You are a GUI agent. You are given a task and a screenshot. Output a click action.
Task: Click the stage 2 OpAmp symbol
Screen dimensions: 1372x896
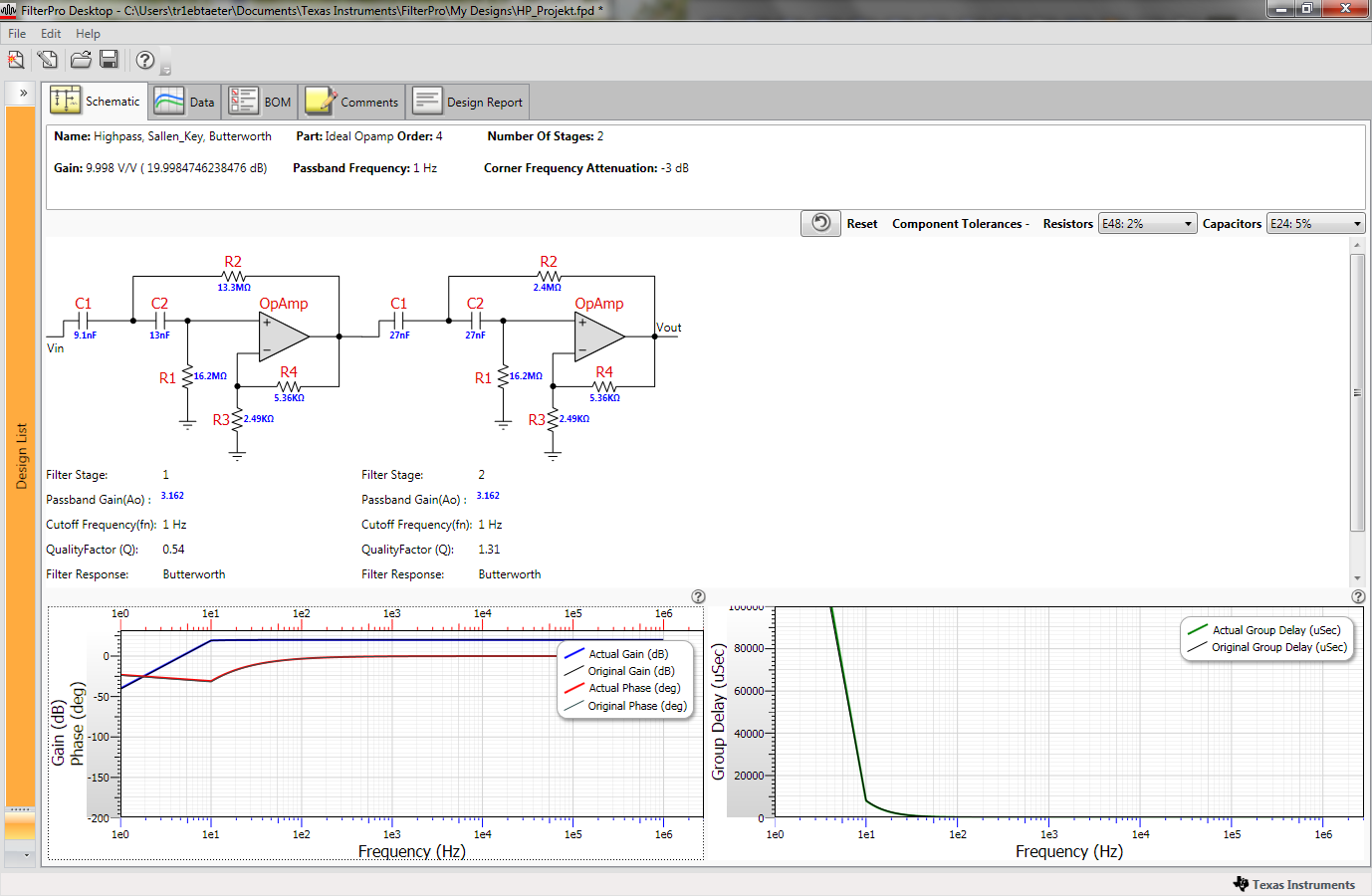(599, 336)
